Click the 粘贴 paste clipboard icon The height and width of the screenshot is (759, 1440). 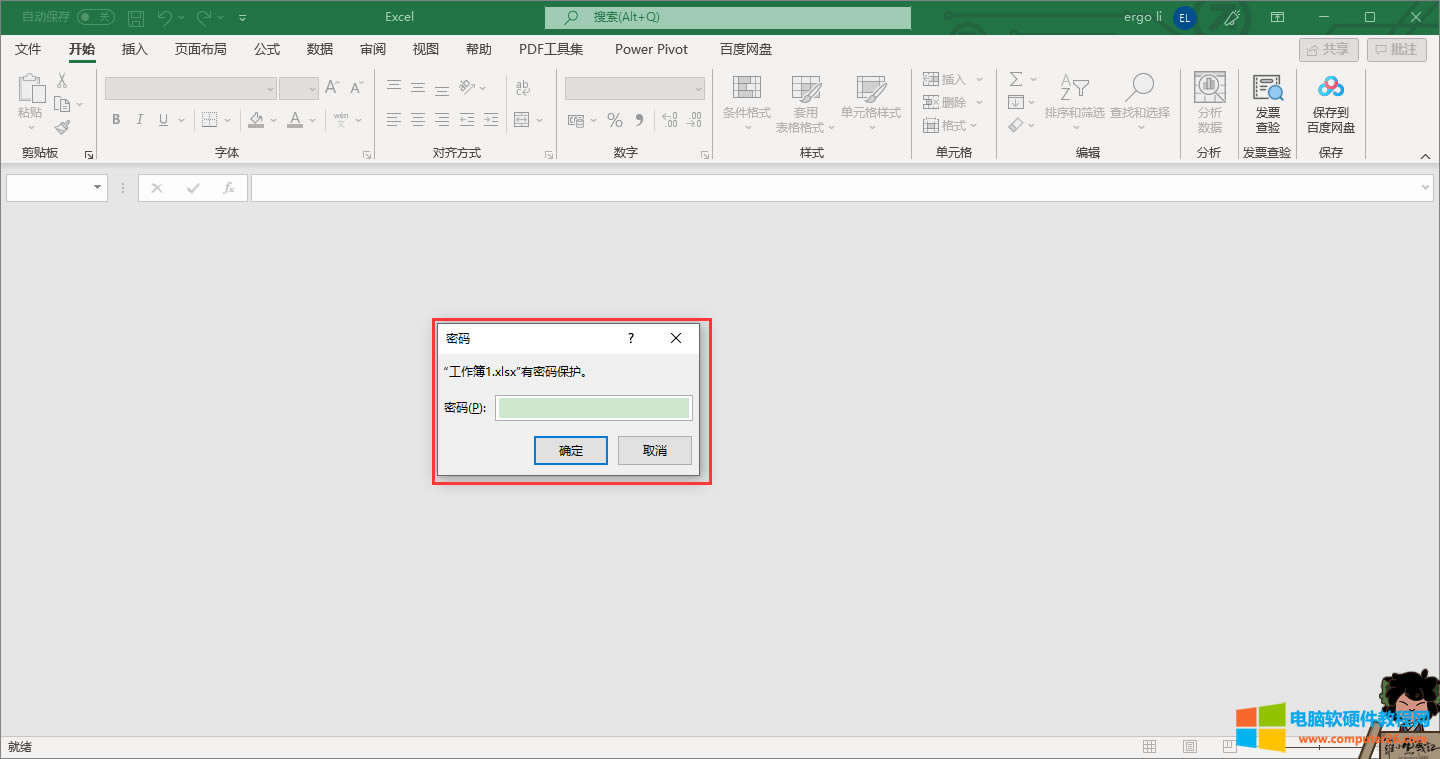(x=30, y=90)
